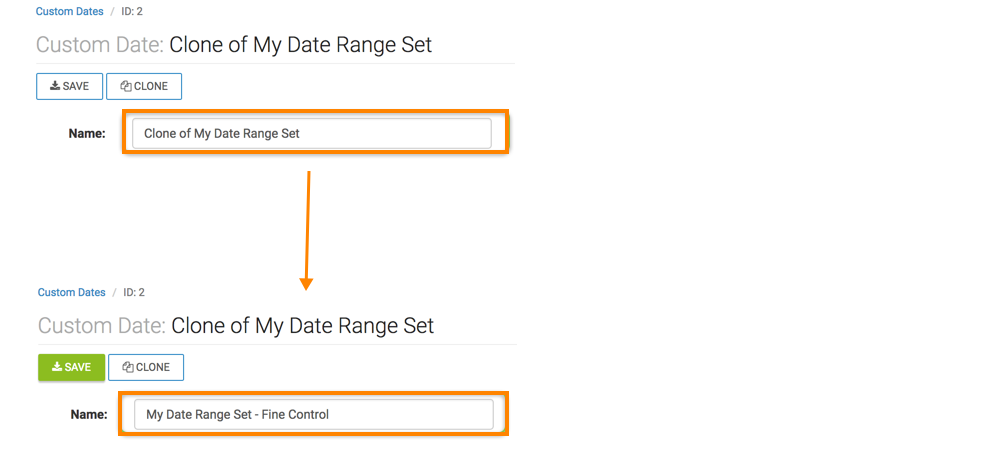Open Custom Dates breadcrumb above the green SAVE button
Screen dimensions: 989x454
pyautogui.click(x=71, y=293)
